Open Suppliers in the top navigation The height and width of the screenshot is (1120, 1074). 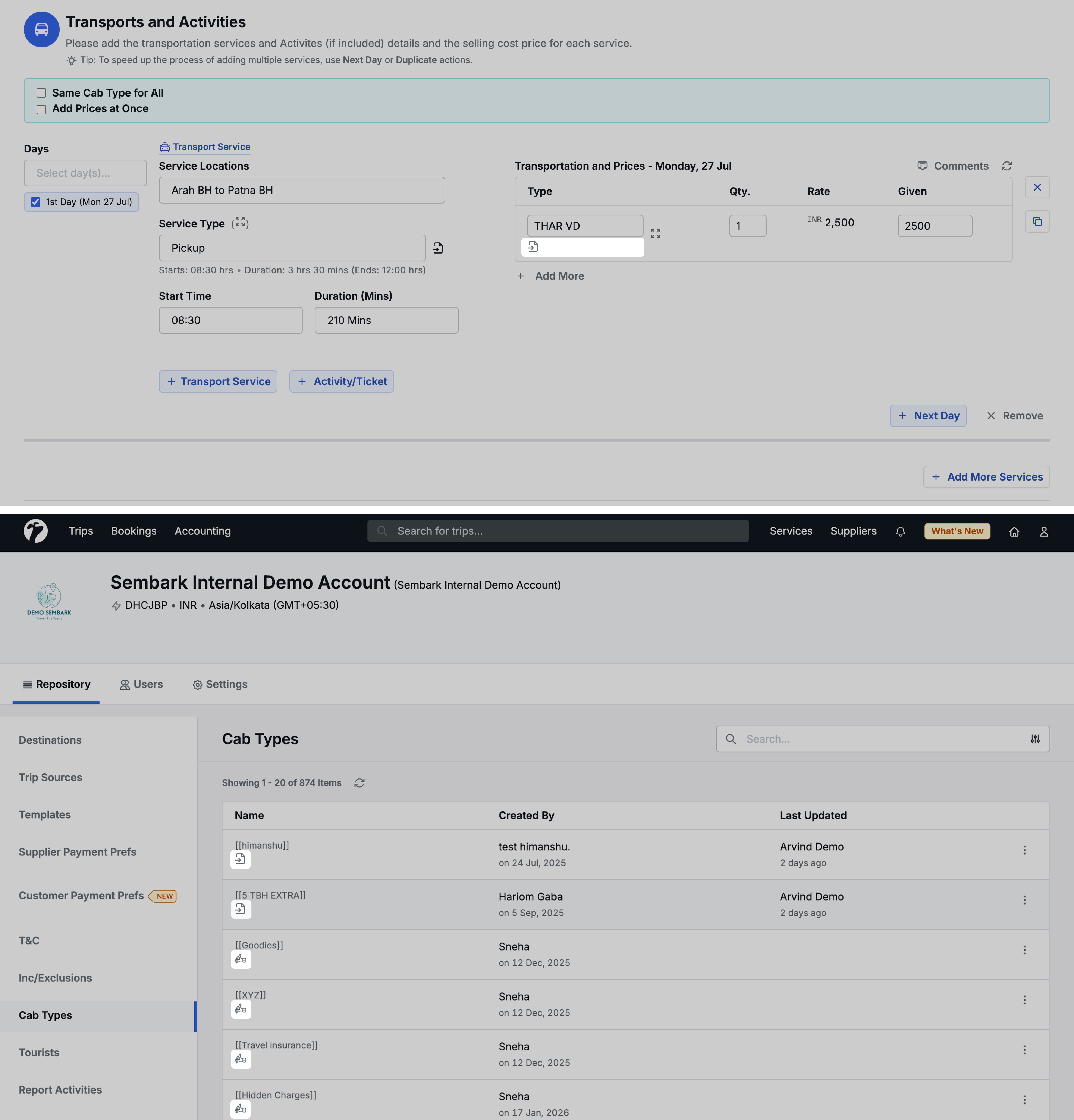853,531
